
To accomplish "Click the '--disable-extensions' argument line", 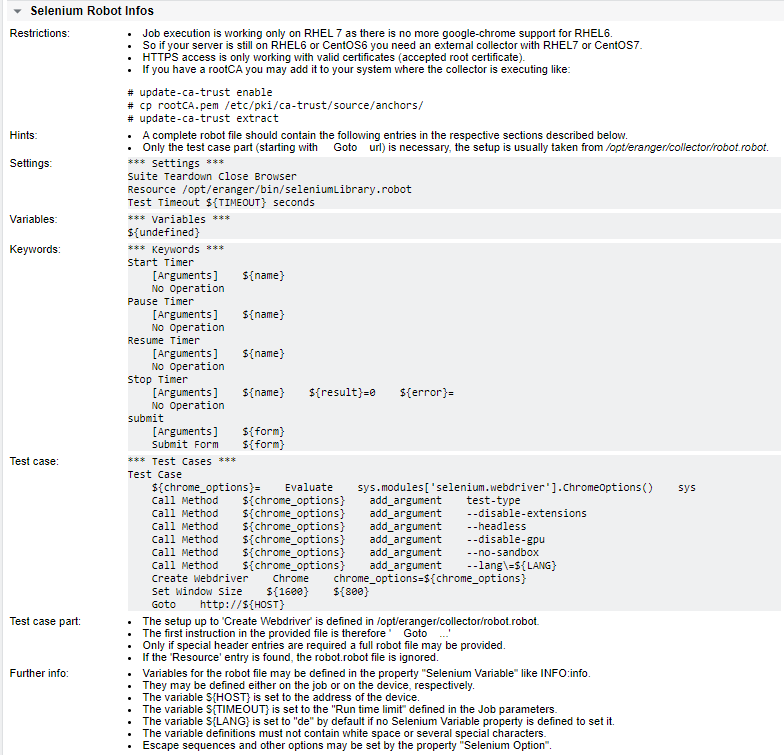I will pyautogui.click(x=369, y=514).
